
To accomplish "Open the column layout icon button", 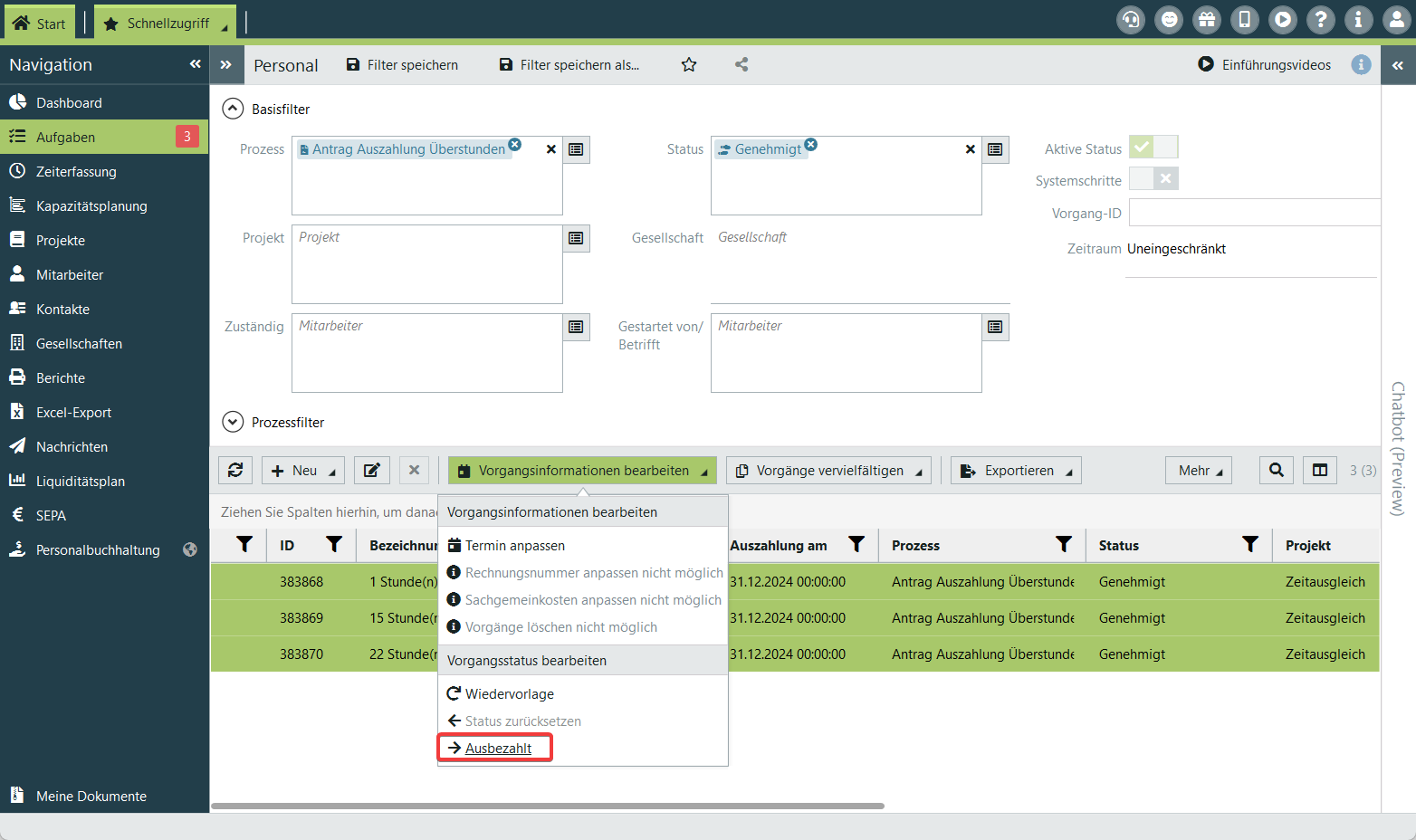I will [x=1320, y=470].
